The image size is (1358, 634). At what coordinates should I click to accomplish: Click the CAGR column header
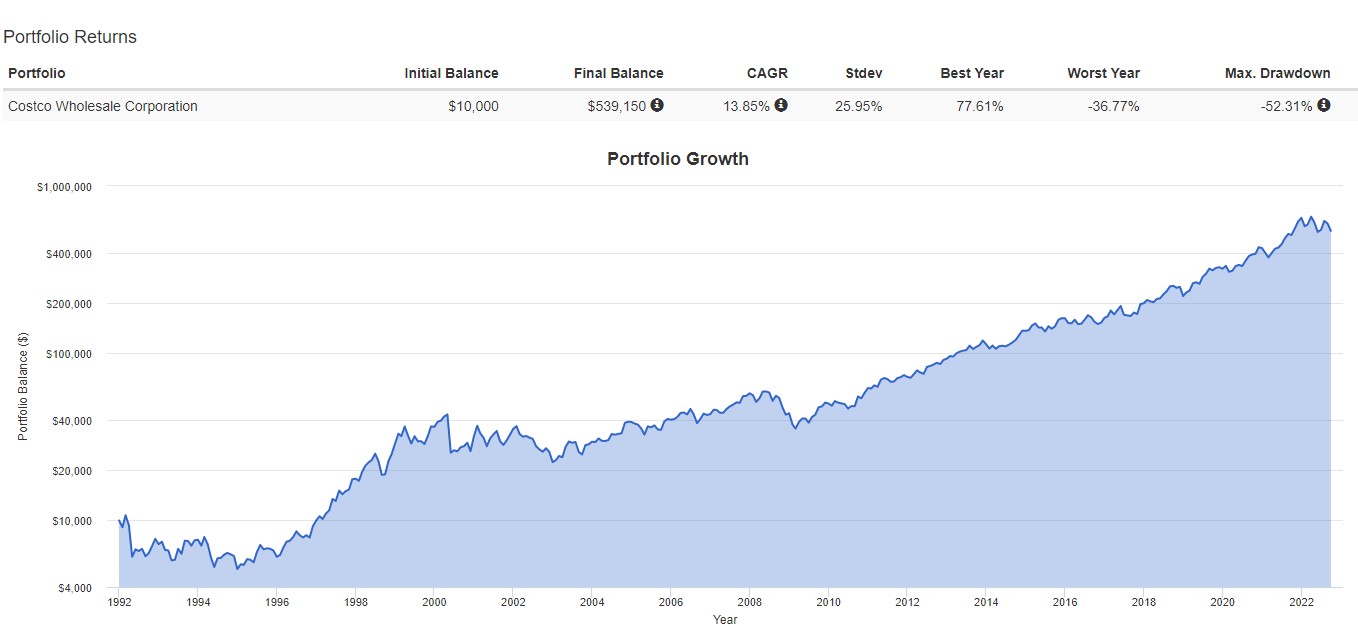767,73
